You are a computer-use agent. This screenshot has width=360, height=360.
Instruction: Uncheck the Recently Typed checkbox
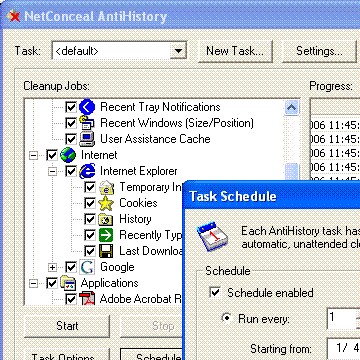coord(90,235)
